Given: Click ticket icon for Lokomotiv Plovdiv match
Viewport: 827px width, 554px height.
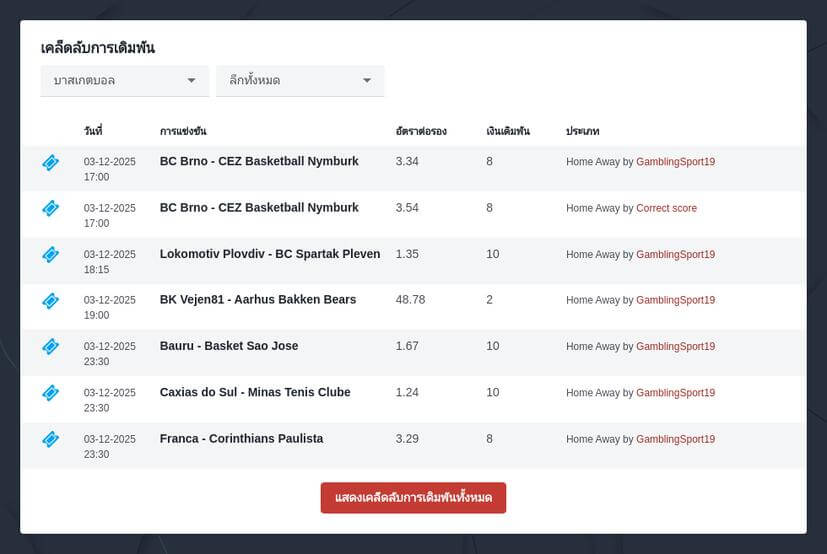Looking at the screenshot, I should [51, 255].
